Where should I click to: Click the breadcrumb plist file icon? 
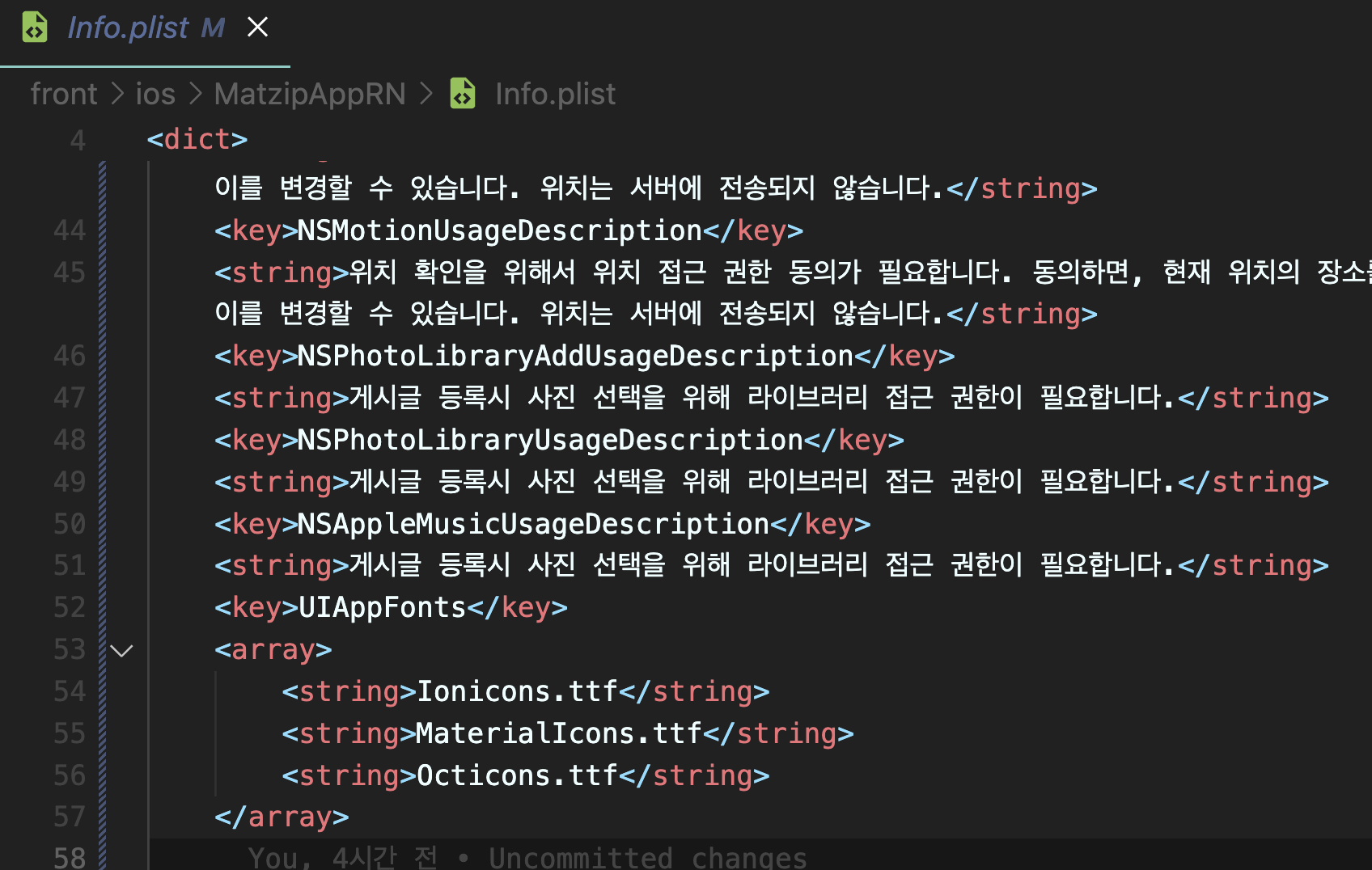(463, 94)
